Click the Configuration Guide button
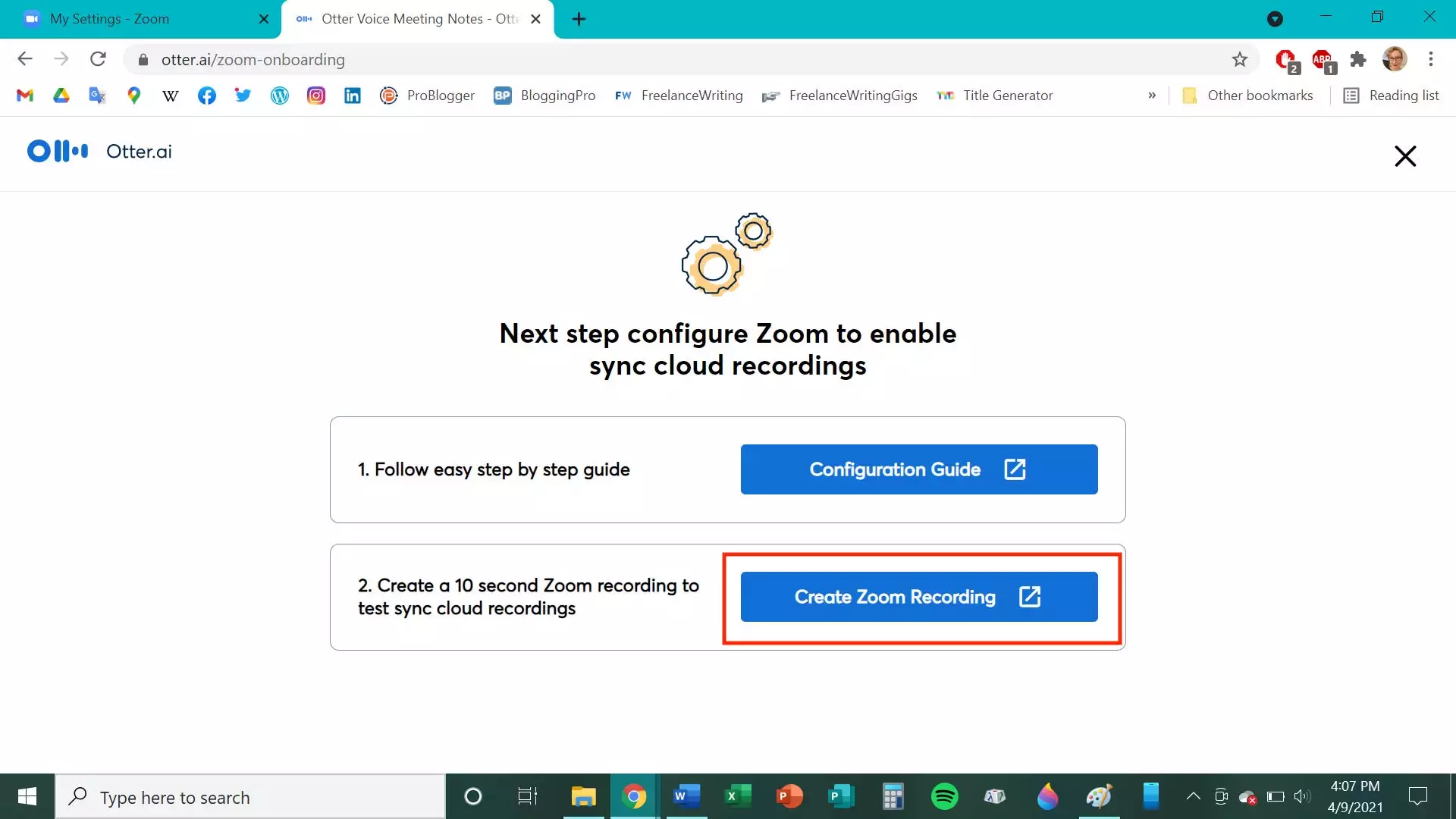The image size is (1456, 819). (919, 469)
